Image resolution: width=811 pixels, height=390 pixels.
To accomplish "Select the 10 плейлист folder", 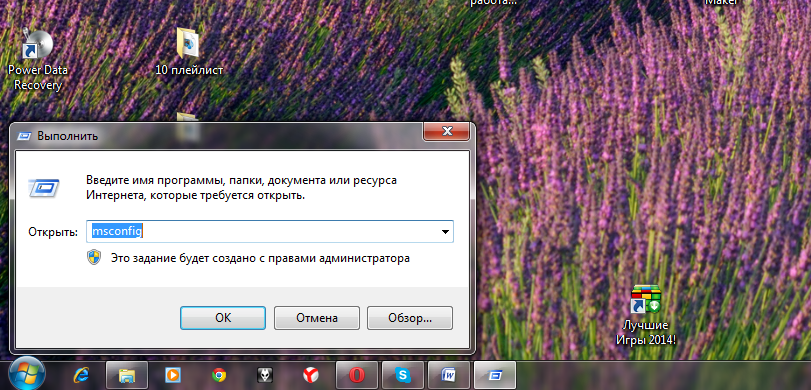I will (x=189, y=52).
